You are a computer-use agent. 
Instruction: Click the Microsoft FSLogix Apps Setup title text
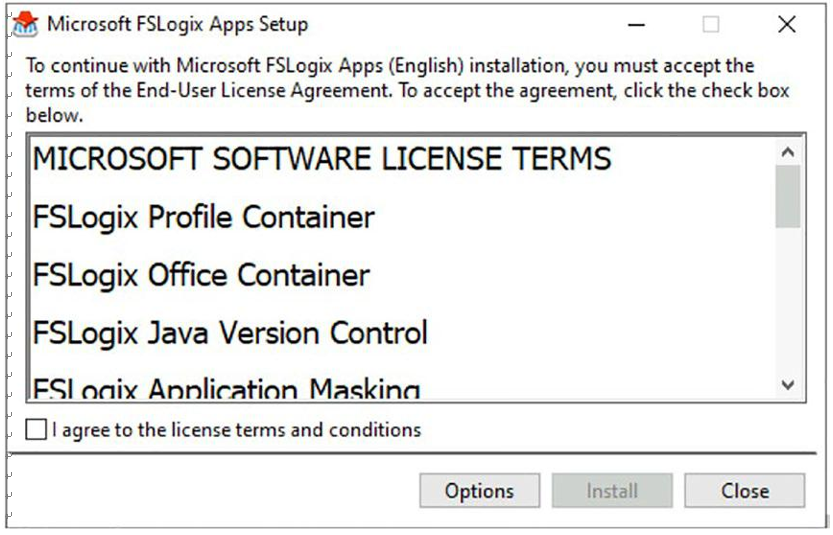click(x=177, y=24)
